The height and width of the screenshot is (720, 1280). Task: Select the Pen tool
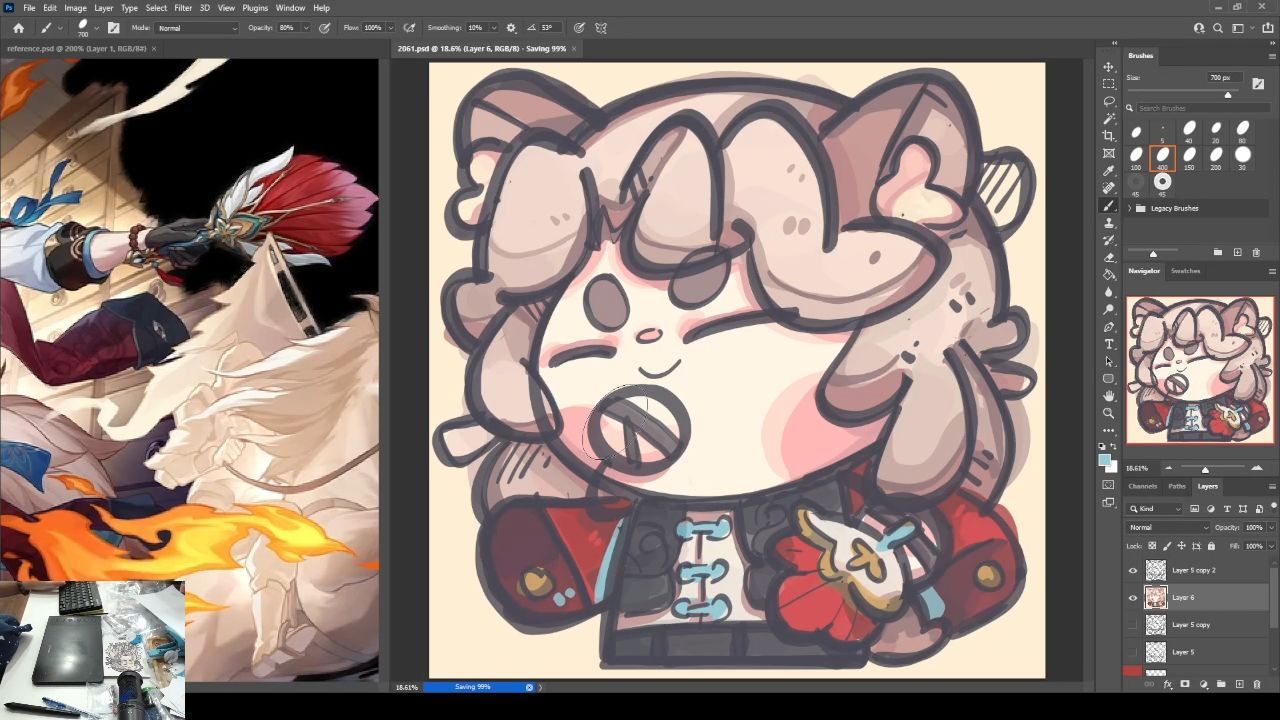[1109, 327]
